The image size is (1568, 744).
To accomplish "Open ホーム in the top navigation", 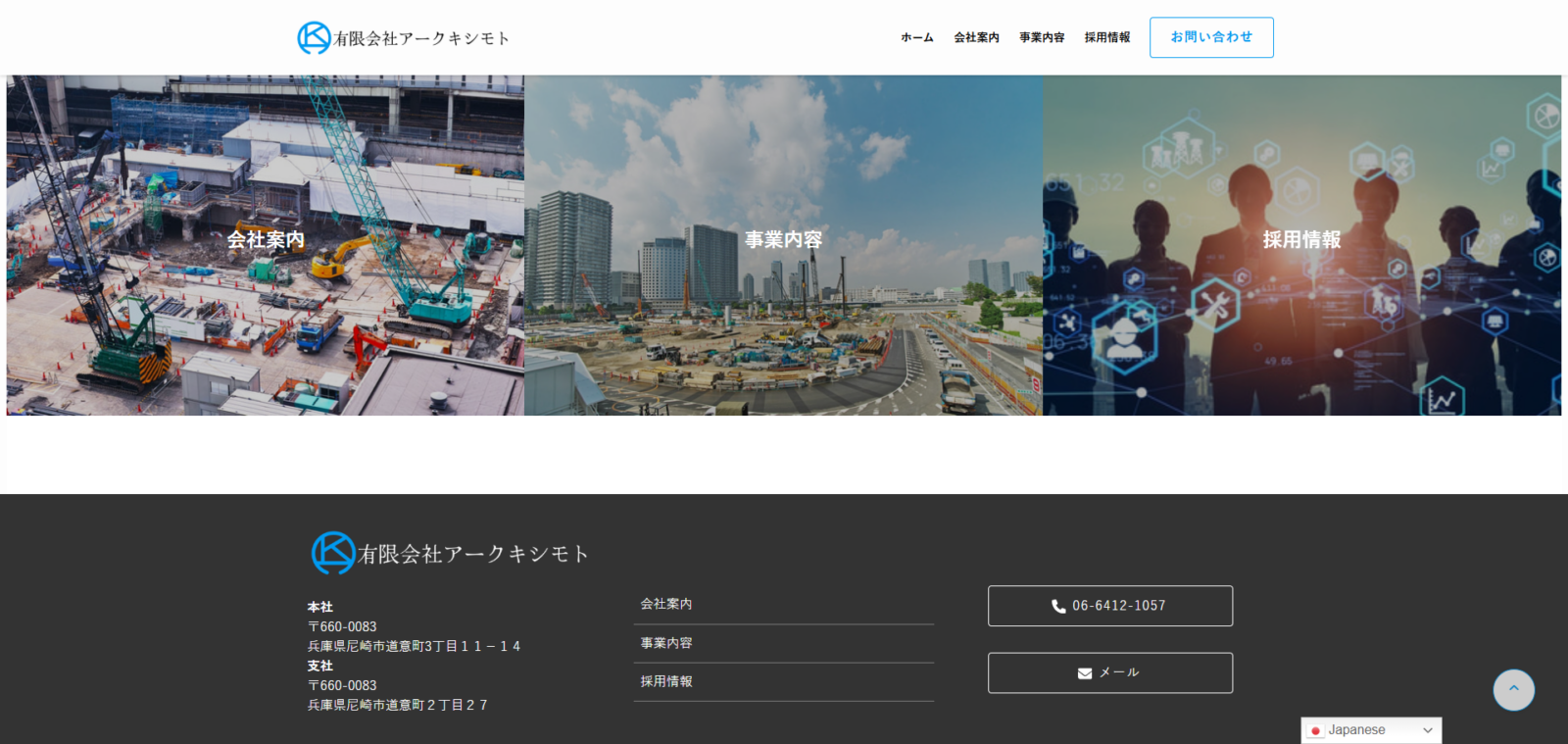I will point(917,38).
